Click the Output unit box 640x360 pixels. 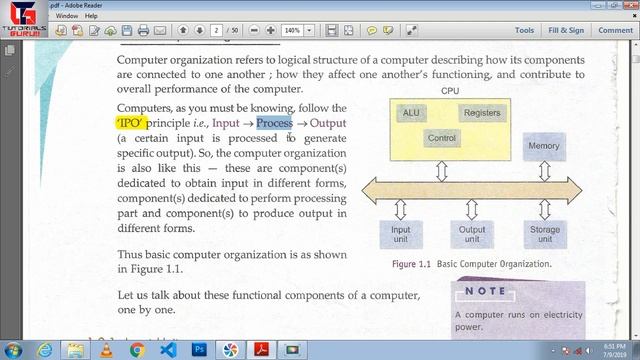(472, 234)
